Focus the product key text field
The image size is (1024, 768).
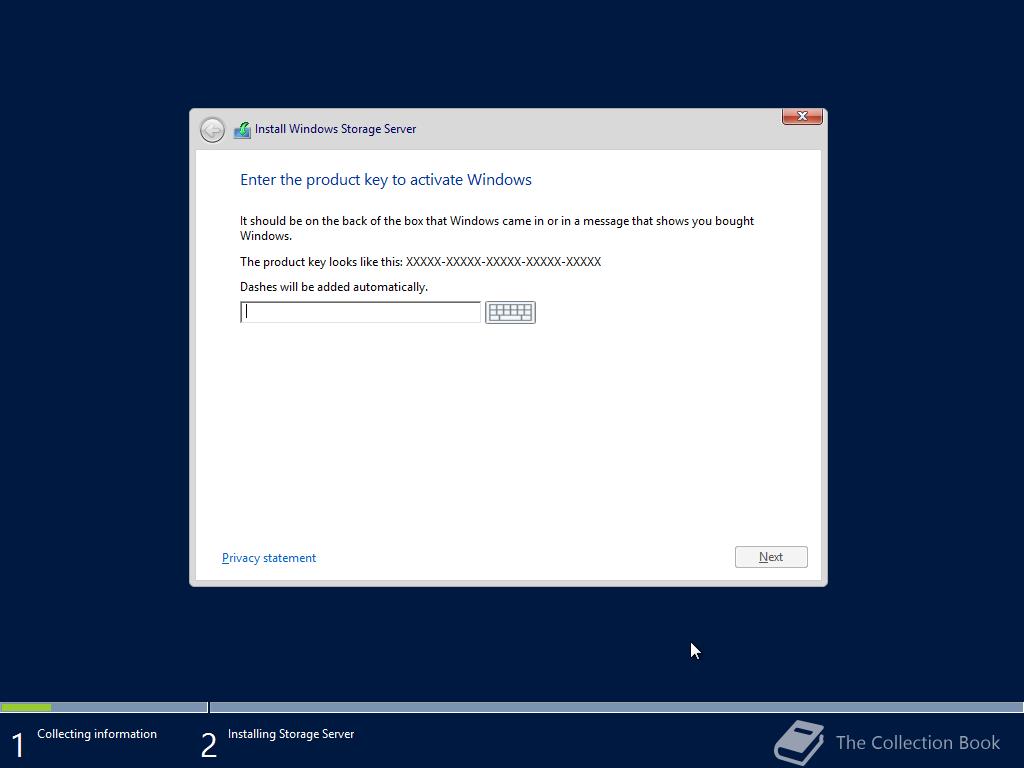360,312
